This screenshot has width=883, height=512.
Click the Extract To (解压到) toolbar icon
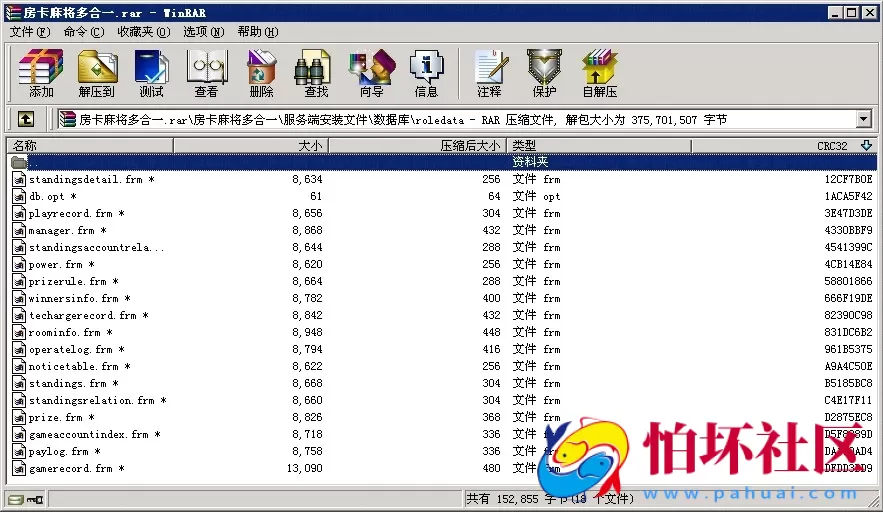(96, 73)
